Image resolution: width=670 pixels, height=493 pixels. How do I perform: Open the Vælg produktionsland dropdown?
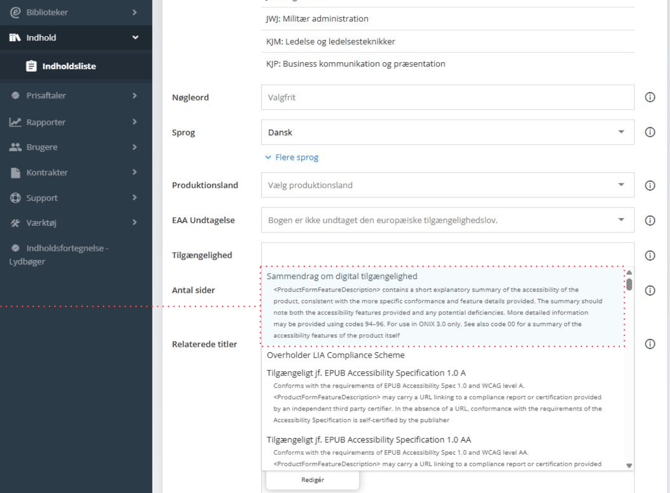coord(447,185)
